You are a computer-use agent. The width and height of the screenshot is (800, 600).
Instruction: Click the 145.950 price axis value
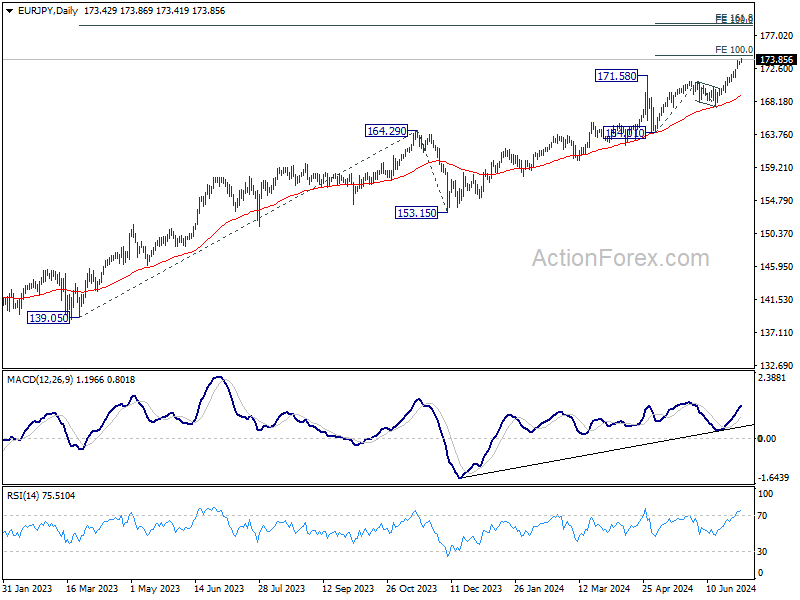click(777, 266)
